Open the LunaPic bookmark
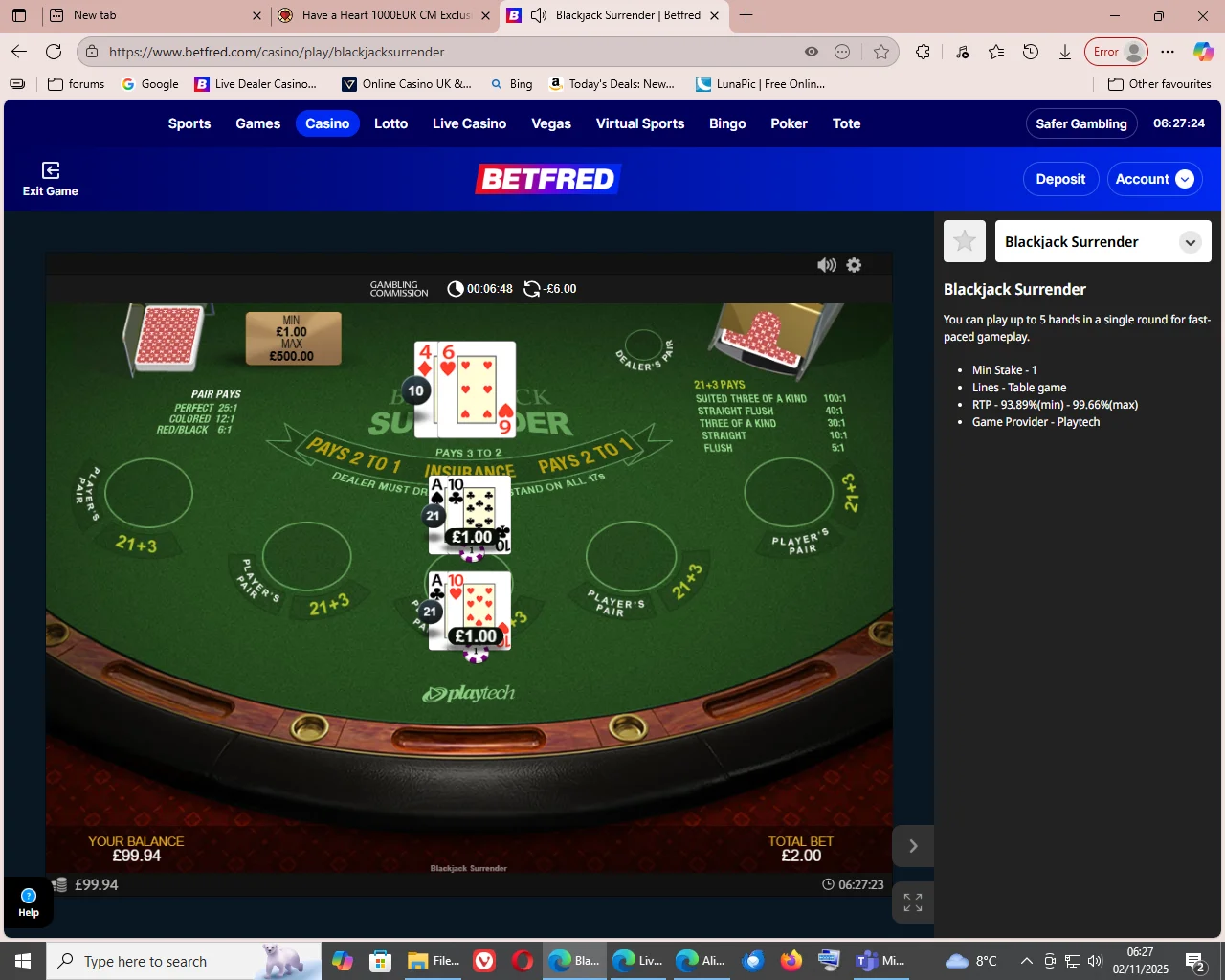1225x980 pixels. (761, 84)
